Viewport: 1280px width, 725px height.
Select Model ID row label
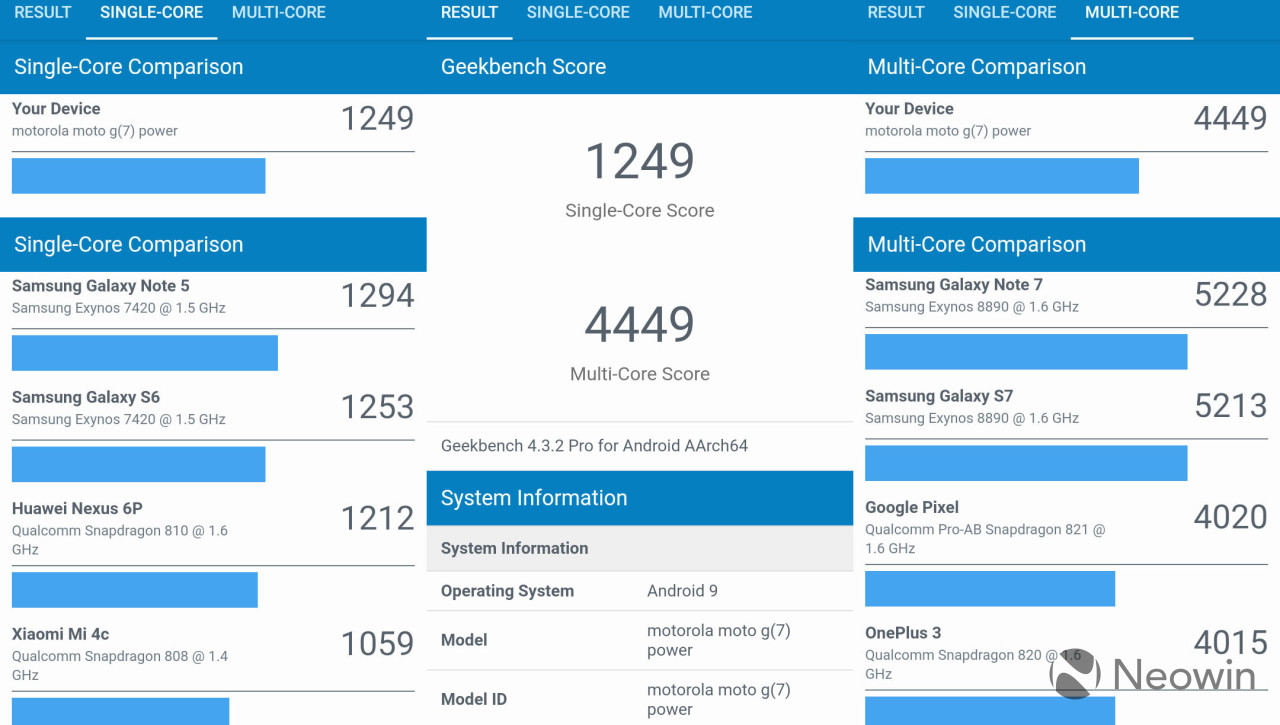474,699
